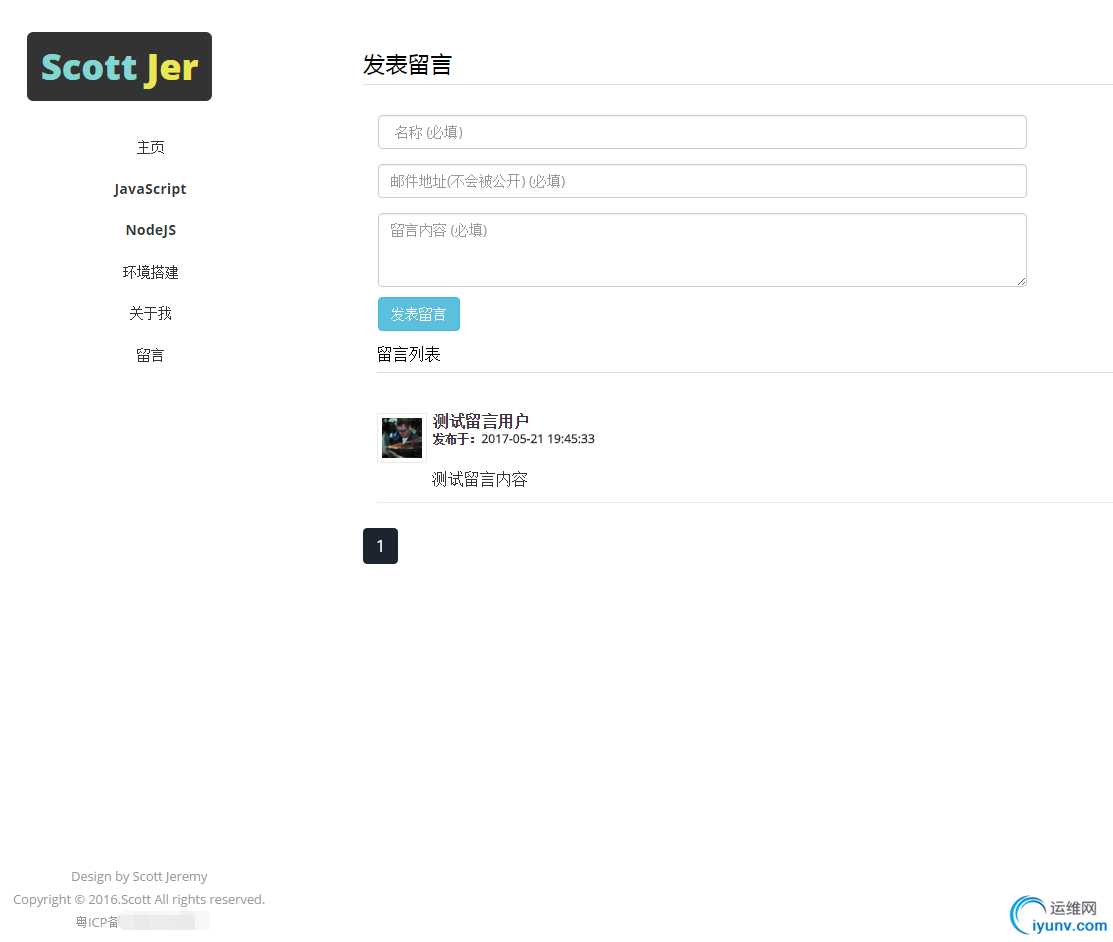
Task: Open the 关于我 page
Action: click(150, 313)
